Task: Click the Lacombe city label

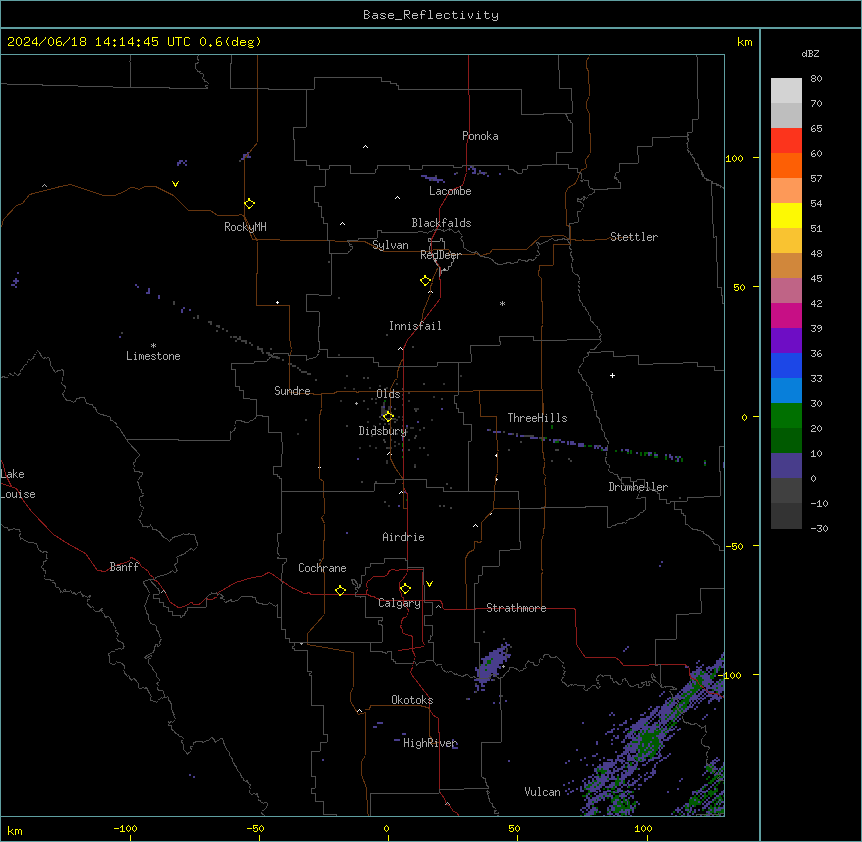Action: tap(450, 191)
